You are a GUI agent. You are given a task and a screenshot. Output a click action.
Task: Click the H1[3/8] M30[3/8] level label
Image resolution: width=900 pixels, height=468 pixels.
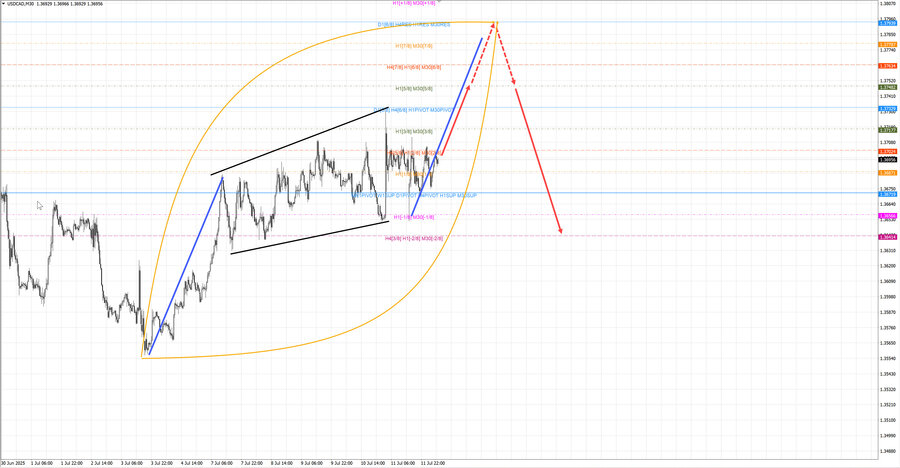(414, 131)
